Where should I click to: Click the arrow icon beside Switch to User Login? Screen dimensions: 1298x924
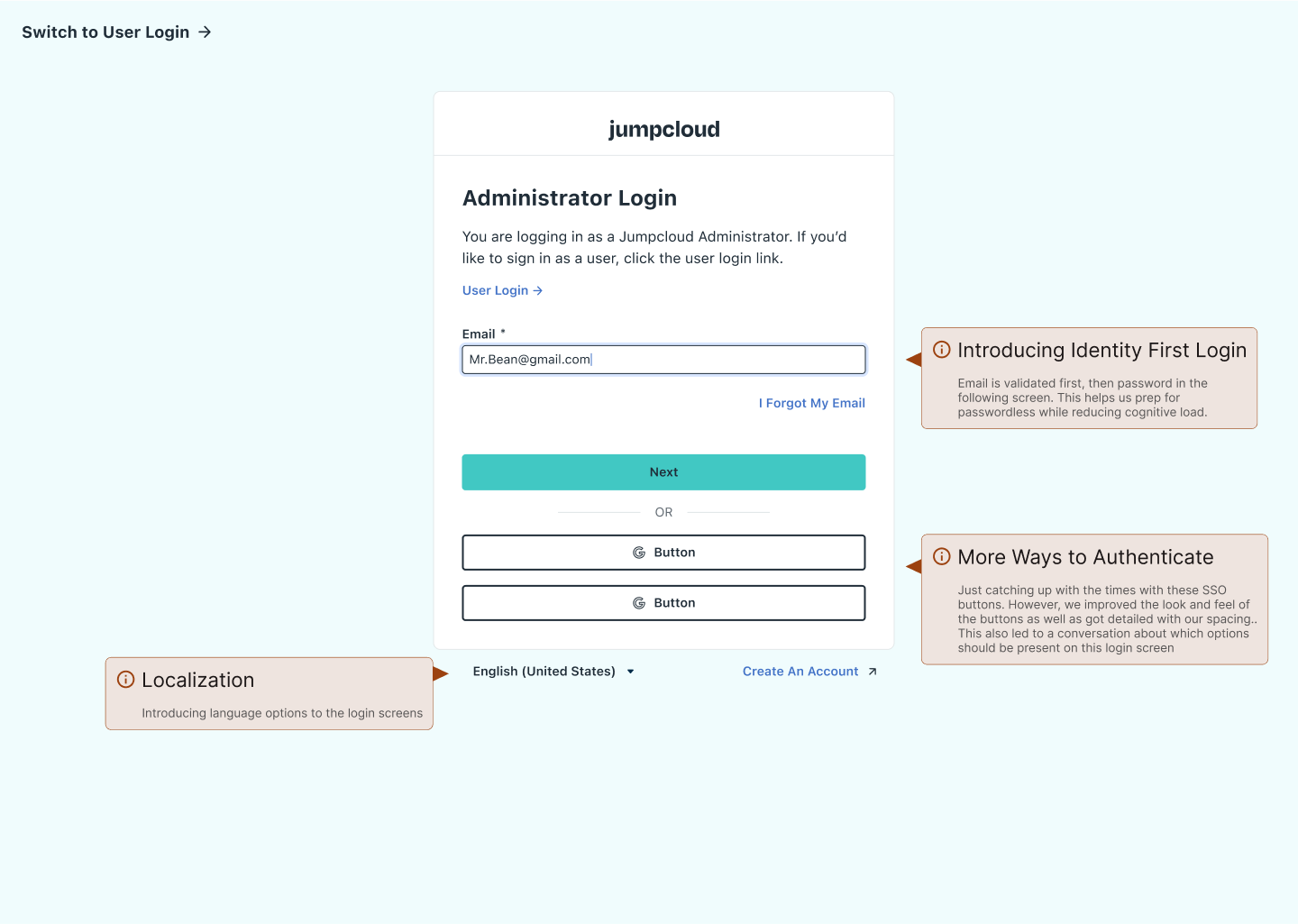(205, 32)
